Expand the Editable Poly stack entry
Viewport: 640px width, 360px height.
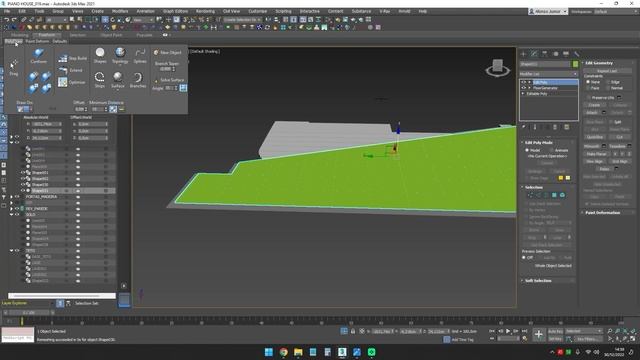(524, 93)
